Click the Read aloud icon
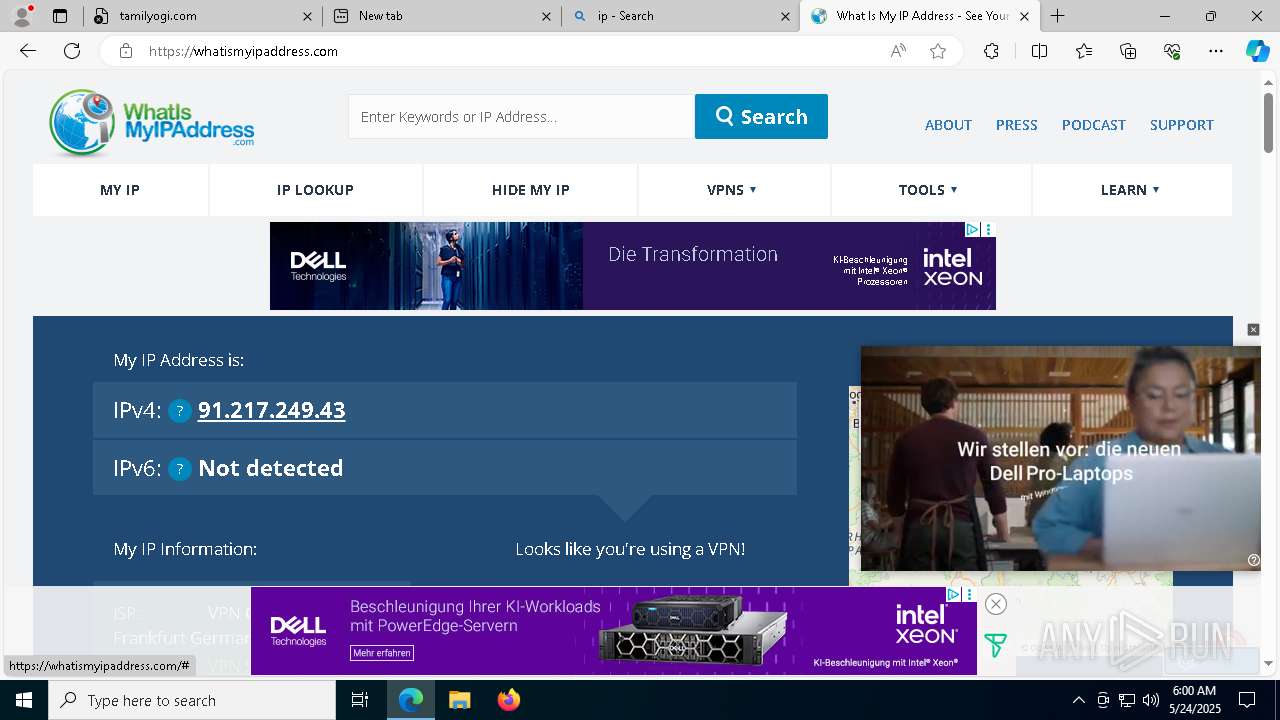The image size is (1280, 720). 898,51
